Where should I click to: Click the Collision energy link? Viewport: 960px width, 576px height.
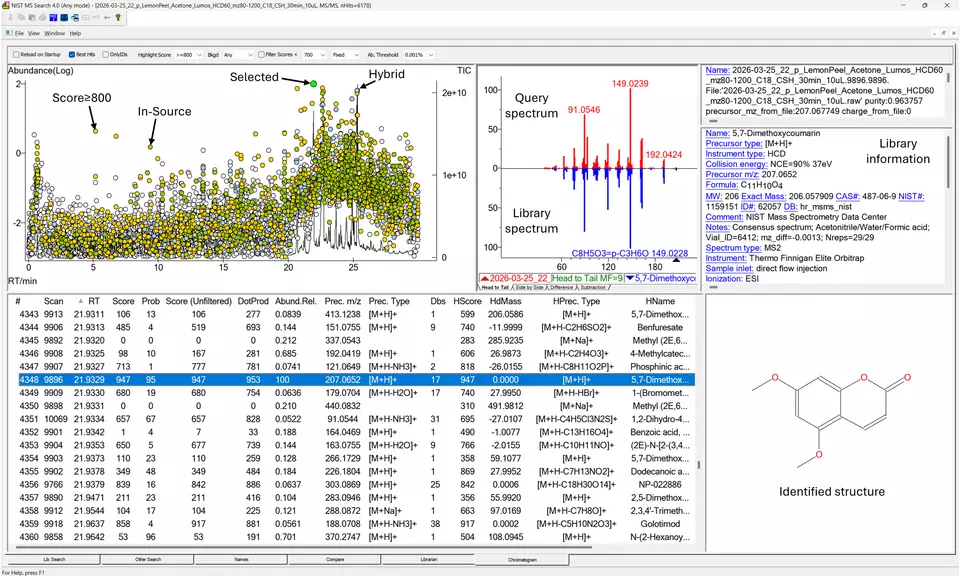click(736, 164)
